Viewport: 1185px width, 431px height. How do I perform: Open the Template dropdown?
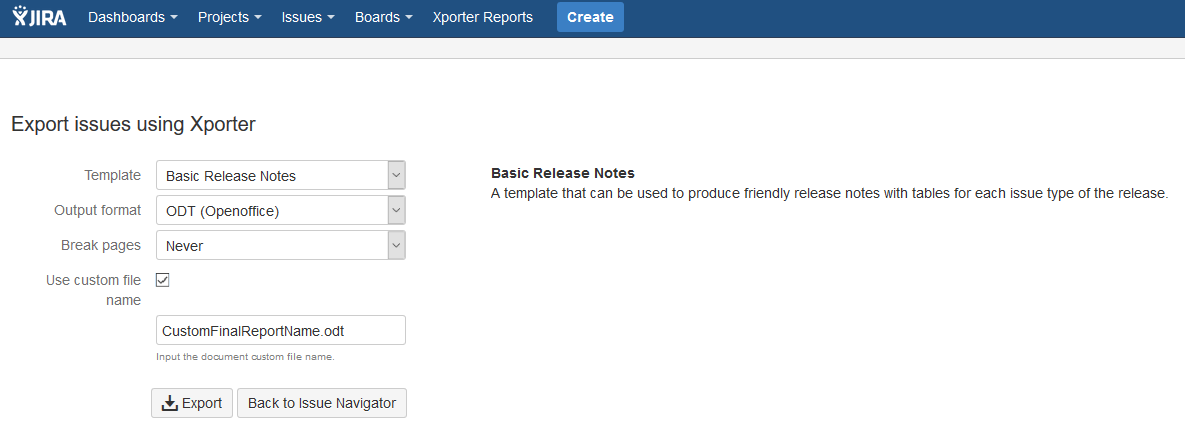[280, 175]
